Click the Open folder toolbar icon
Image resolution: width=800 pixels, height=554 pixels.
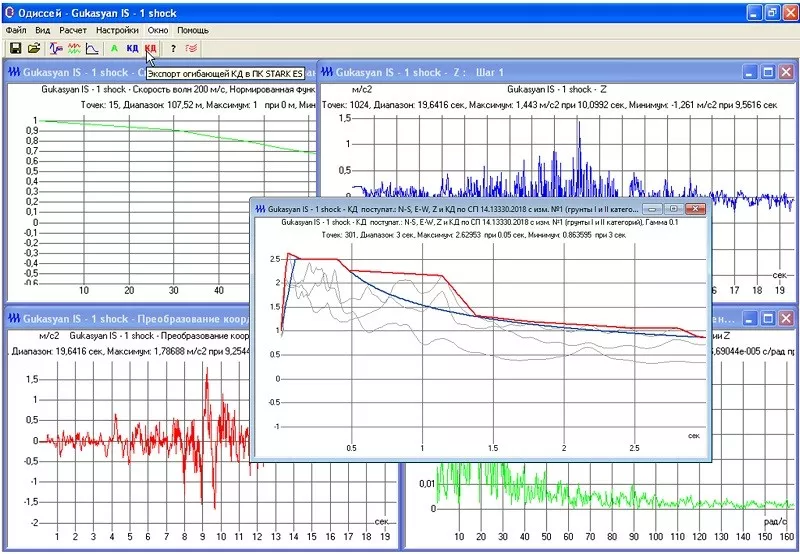[34, 48]
